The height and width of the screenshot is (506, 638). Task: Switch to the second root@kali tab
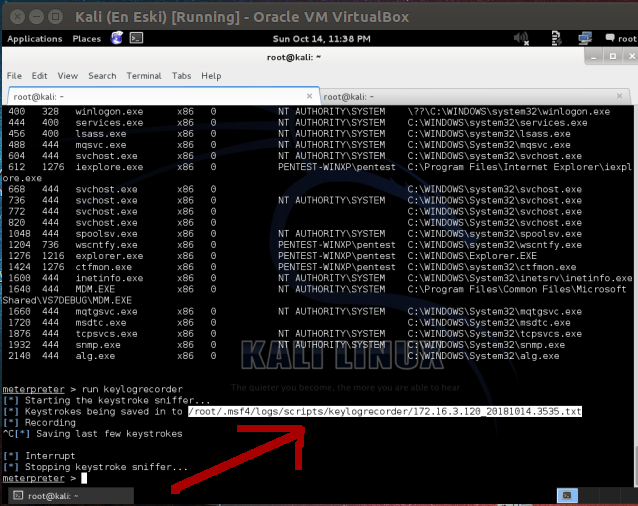(475, 96)
